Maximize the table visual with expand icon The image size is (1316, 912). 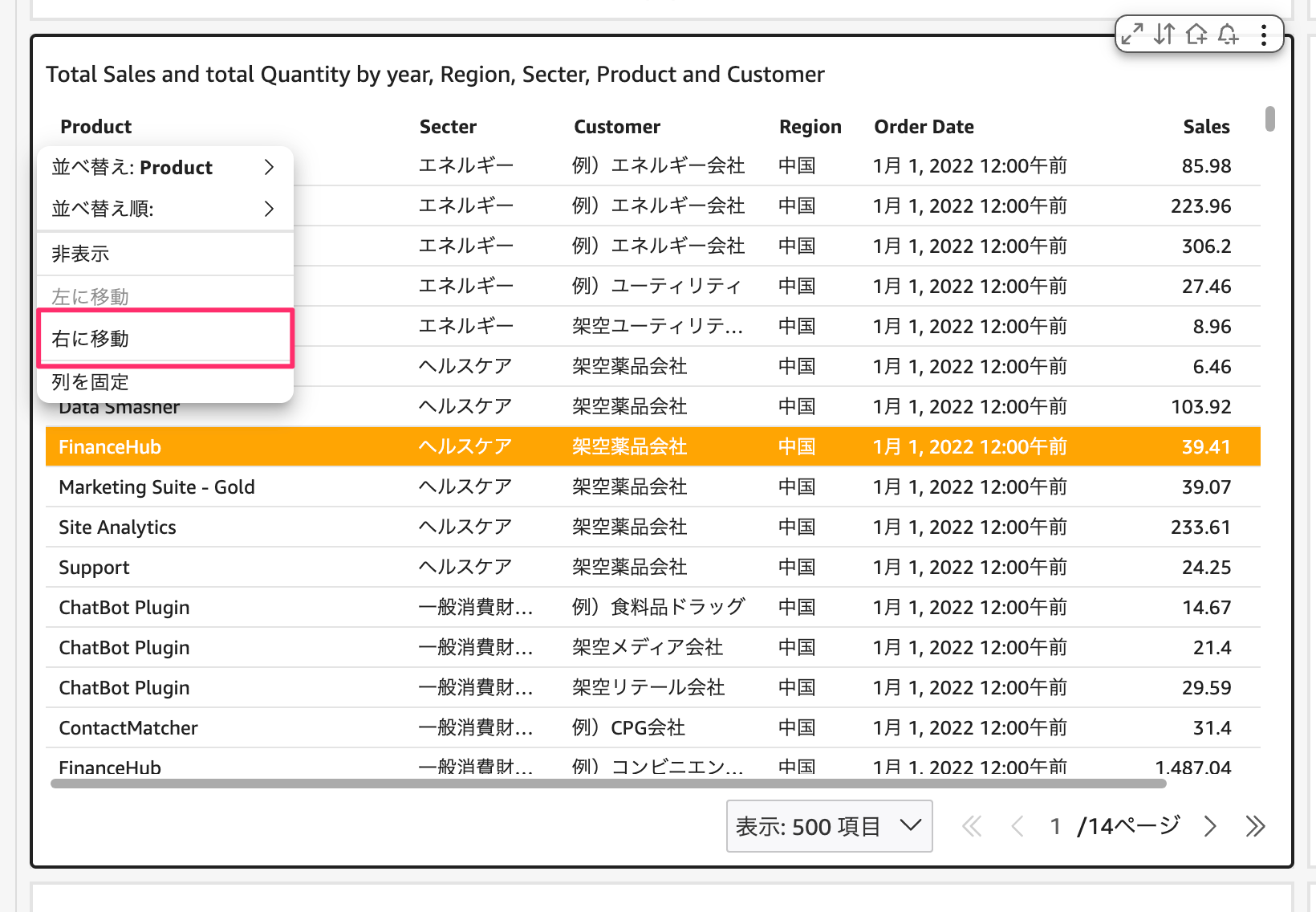(1132, 35)
